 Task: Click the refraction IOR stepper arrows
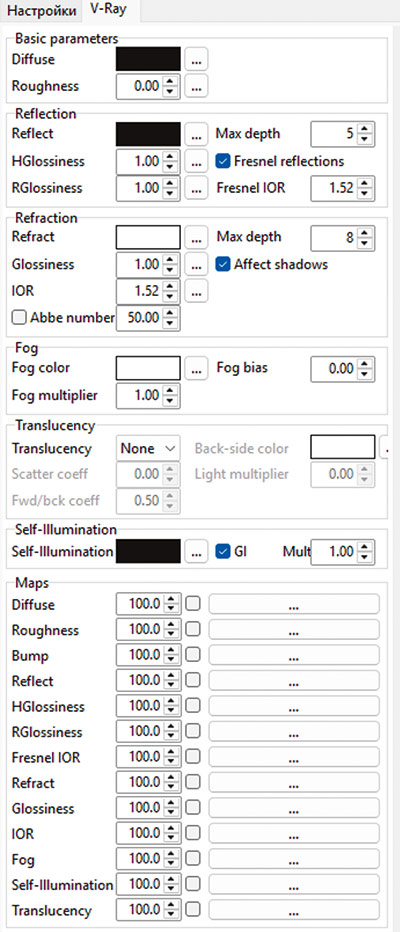(171, 291)
